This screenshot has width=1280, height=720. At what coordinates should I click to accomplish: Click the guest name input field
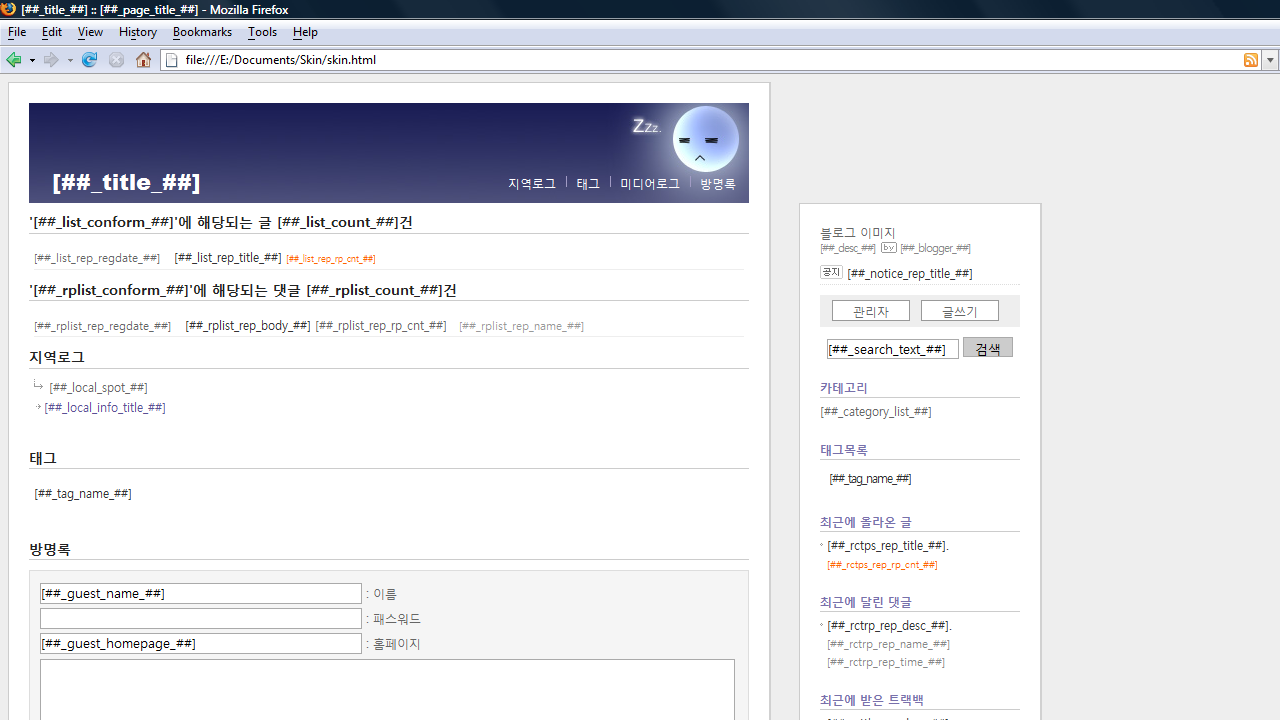(201, 594)
